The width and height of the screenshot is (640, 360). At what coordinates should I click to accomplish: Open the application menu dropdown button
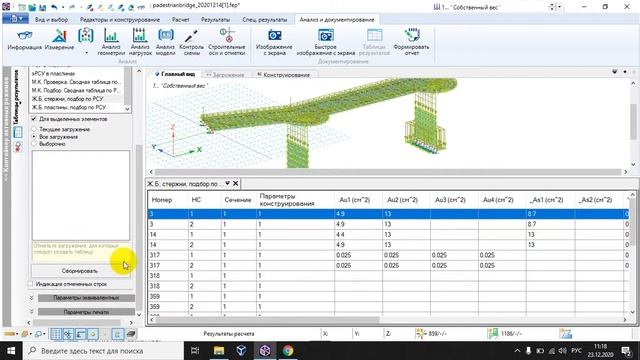[x=15, y=18]
